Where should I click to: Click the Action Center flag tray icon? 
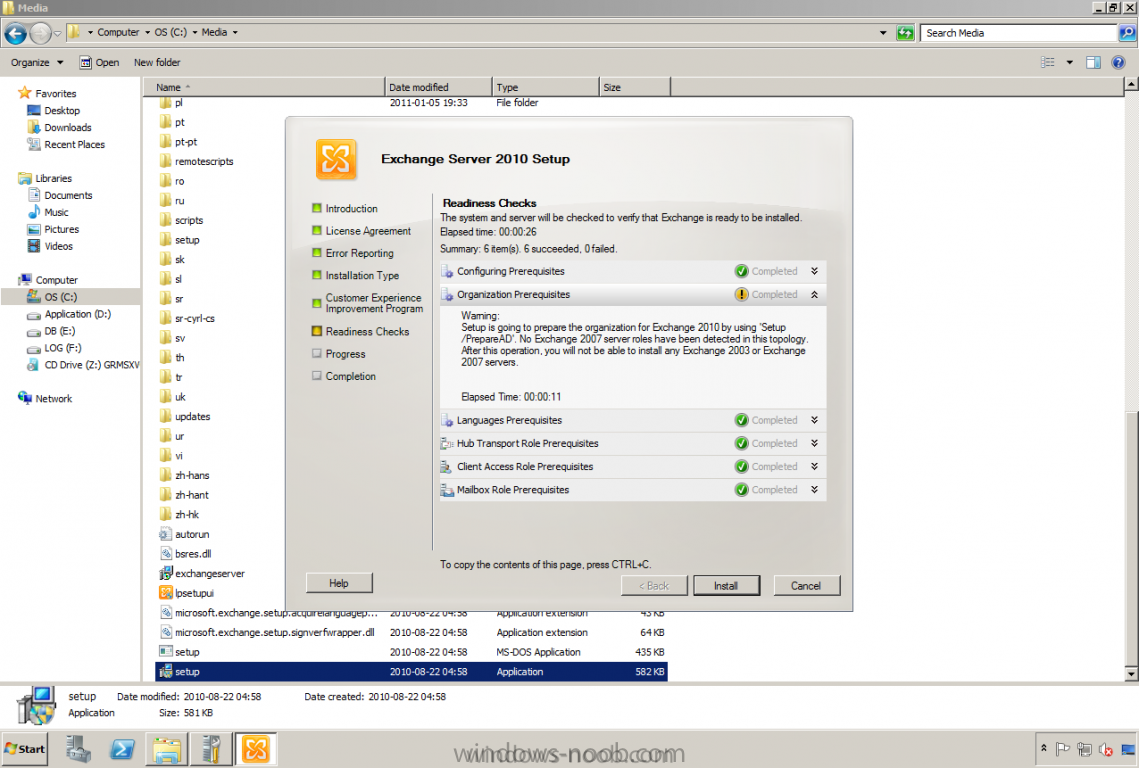[x=1062, y=748]
